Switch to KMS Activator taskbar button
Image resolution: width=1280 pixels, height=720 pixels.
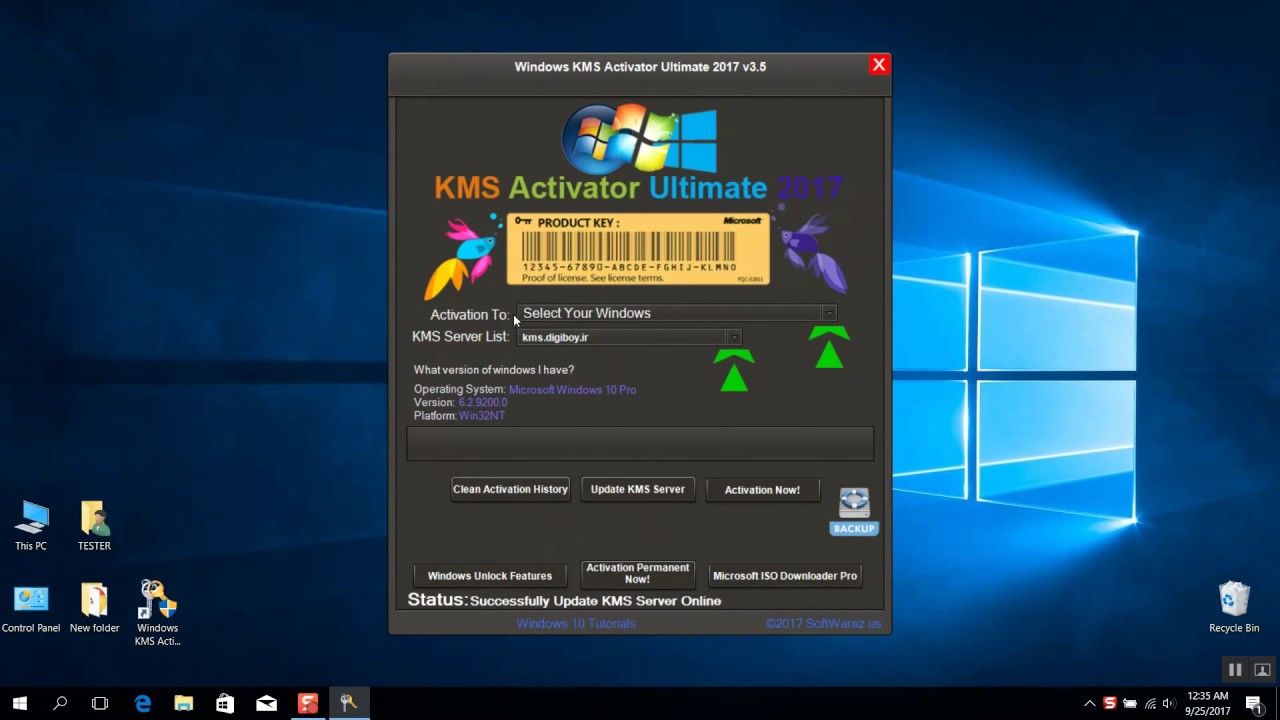point(348,703)
